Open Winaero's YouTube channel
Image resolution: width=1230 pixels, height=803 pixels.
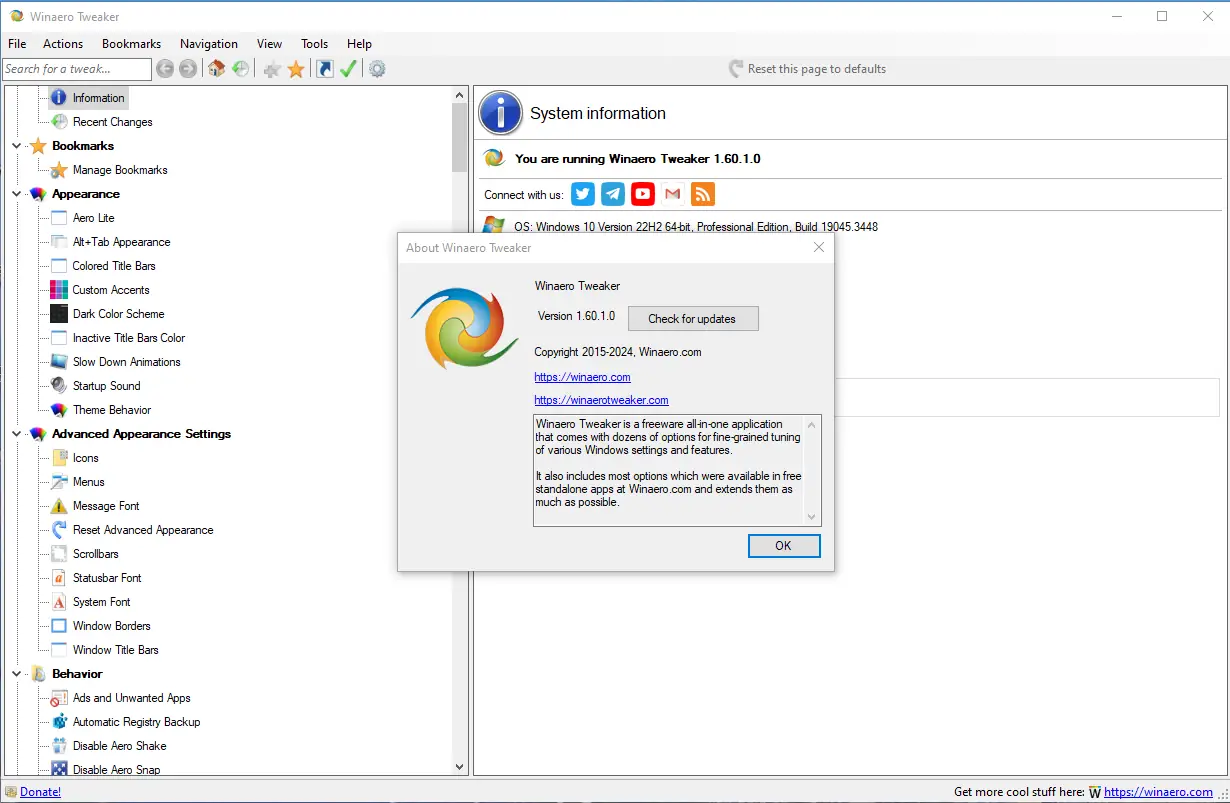coord(642,193)
